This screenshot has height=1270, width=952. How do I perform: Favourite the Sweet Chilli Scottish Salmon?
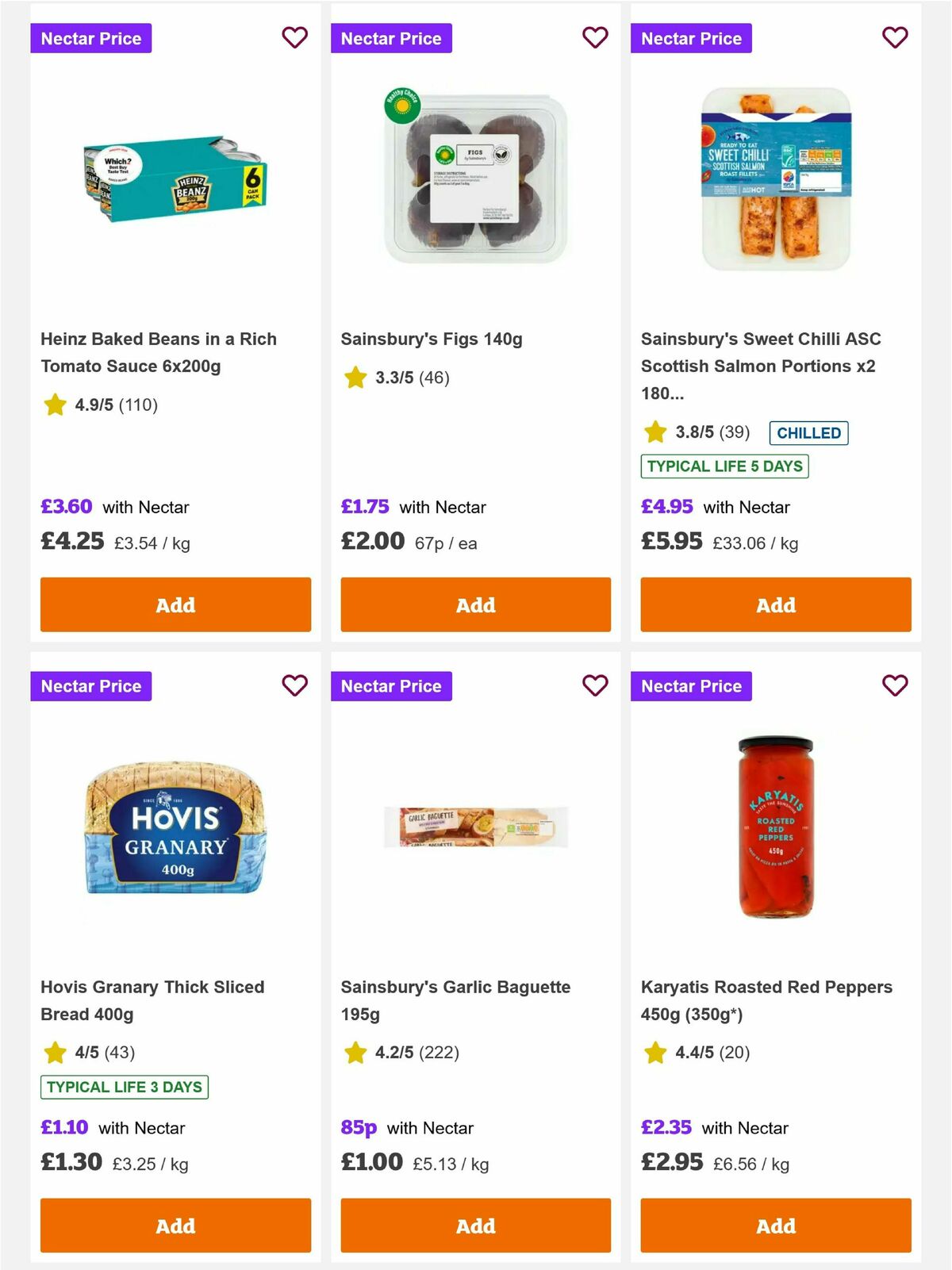tap(895, 37)
